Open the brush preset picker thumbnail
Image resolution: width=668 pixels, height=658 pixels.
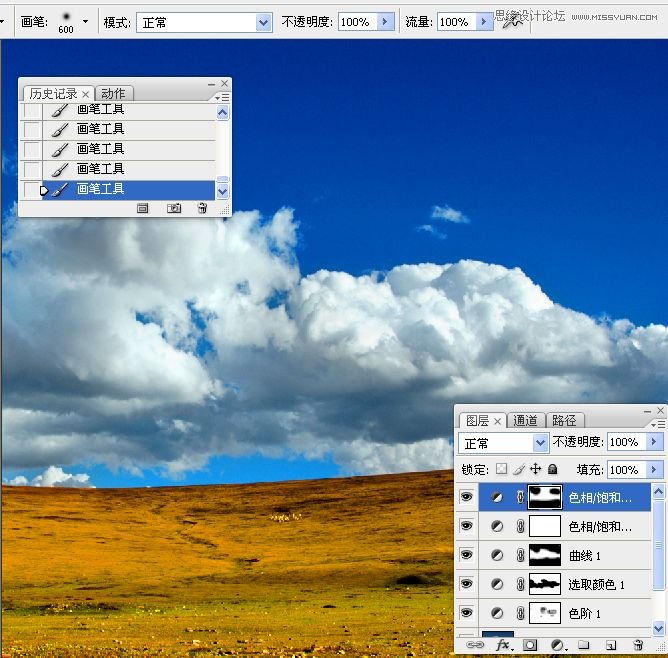click(66, 21)
